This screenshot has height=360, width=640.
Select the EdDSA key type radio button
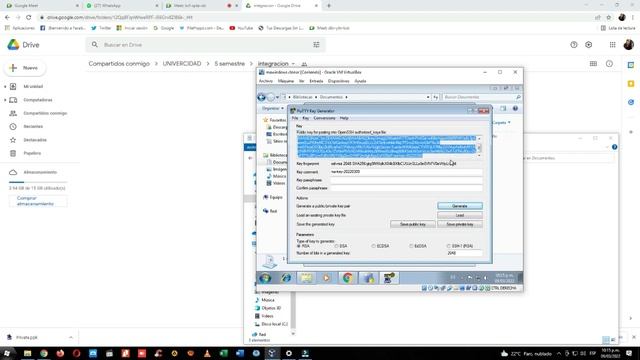(x=411, y=246)
